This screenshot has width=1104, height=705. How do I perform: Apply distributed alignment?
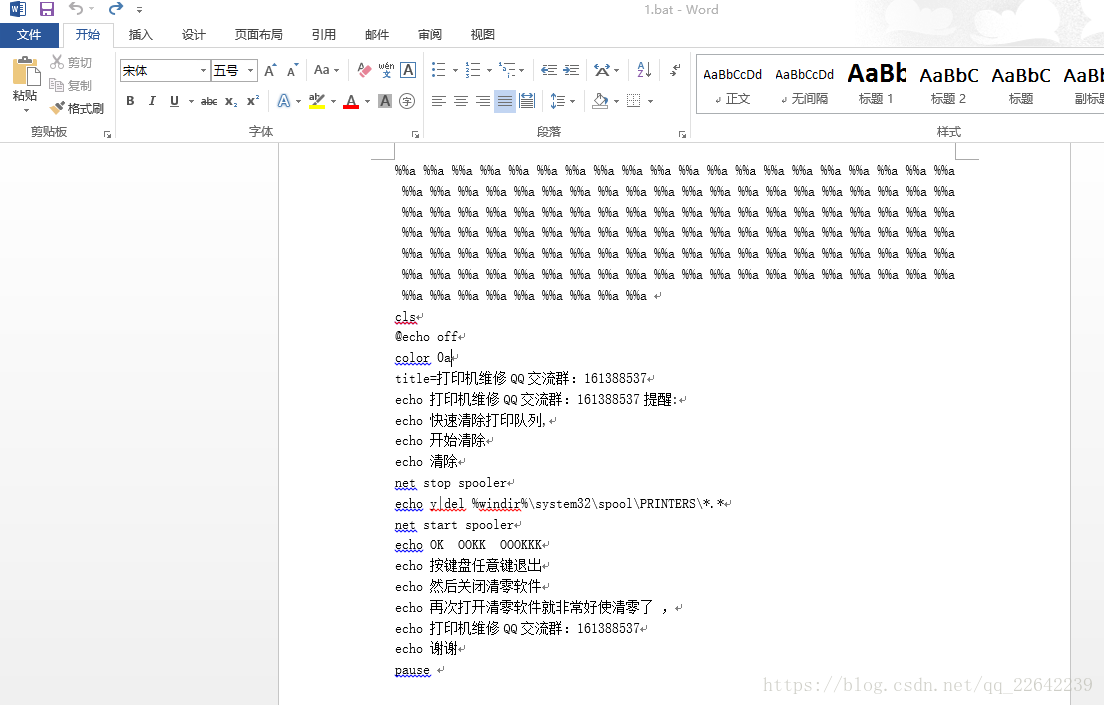coord(527,101)
